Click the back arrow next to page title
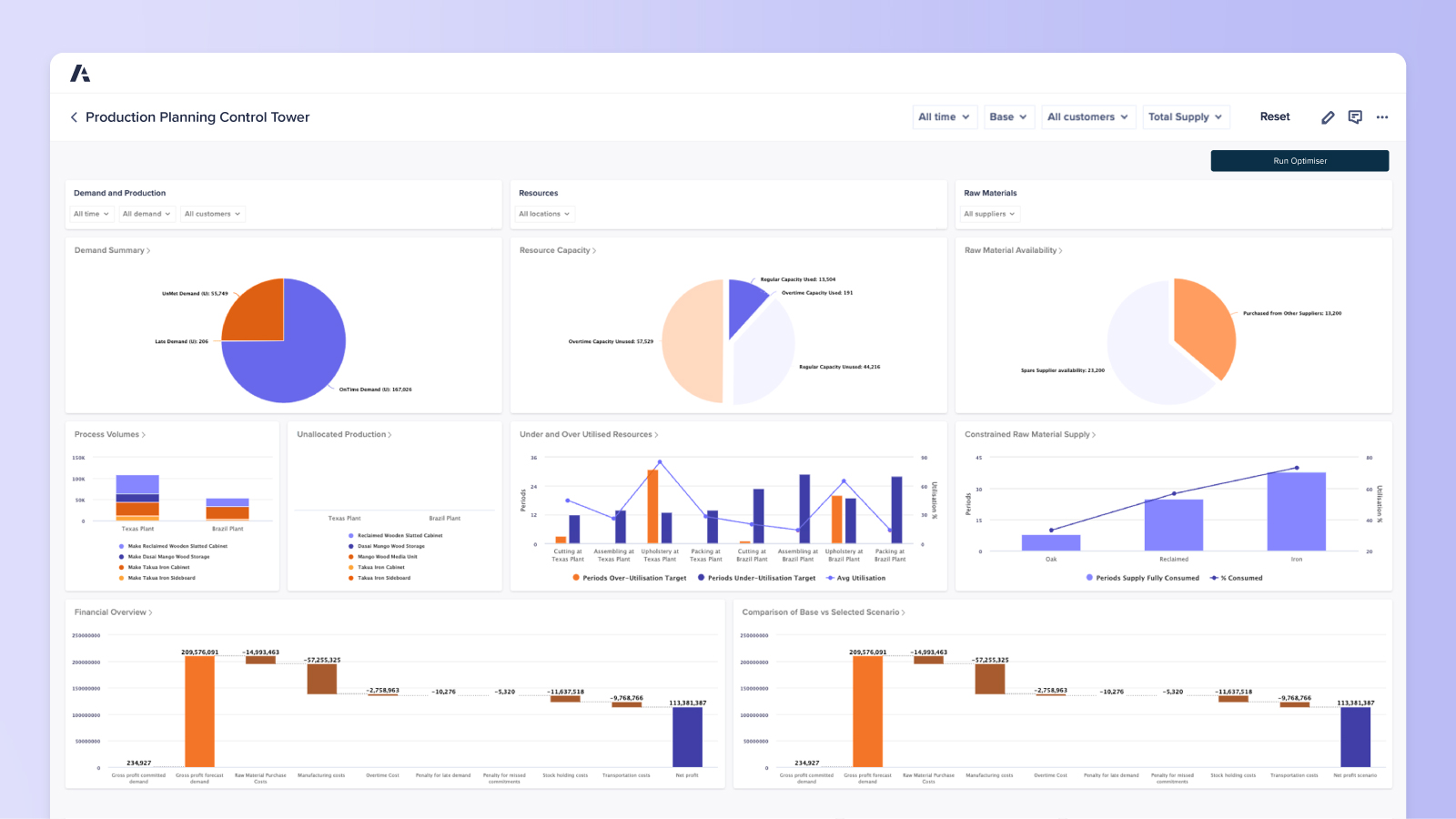Screen dimensions: 1456x819 pyautogui.click(x=74, y=117)
